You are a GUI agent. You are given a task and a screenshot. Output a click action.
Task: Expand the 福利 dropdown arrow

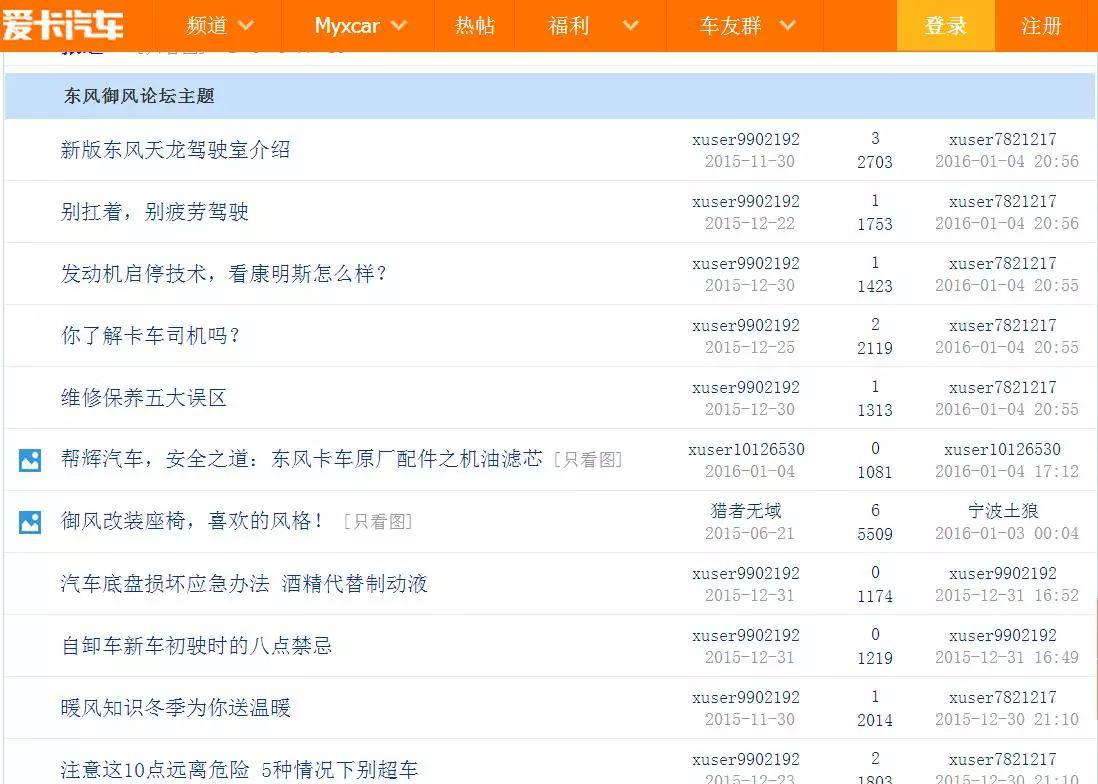point(630,26)
